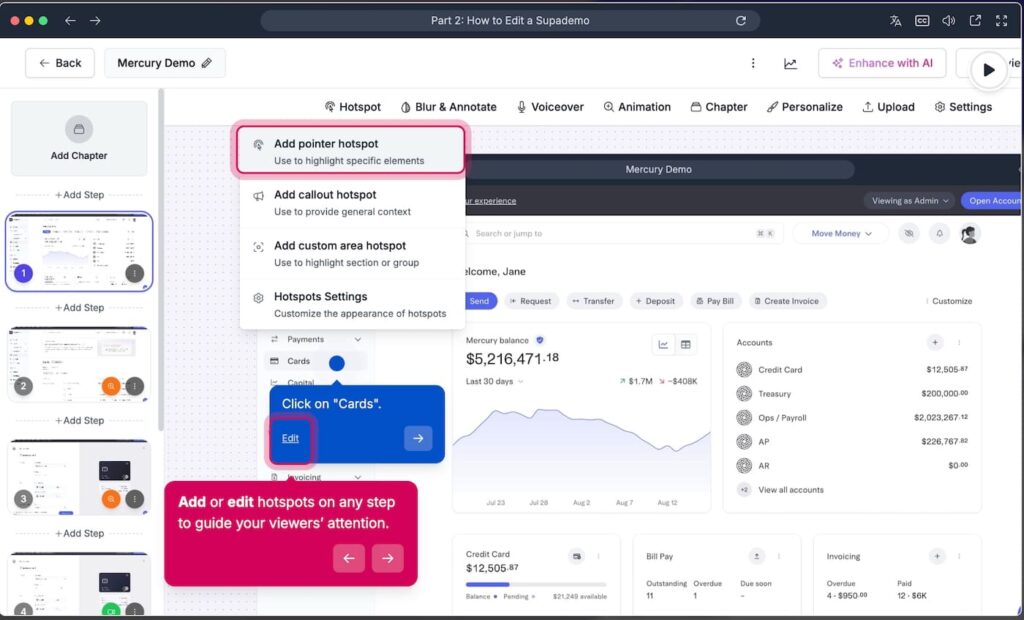
Task: Click Deposit action chip
Action: [656, 301]
